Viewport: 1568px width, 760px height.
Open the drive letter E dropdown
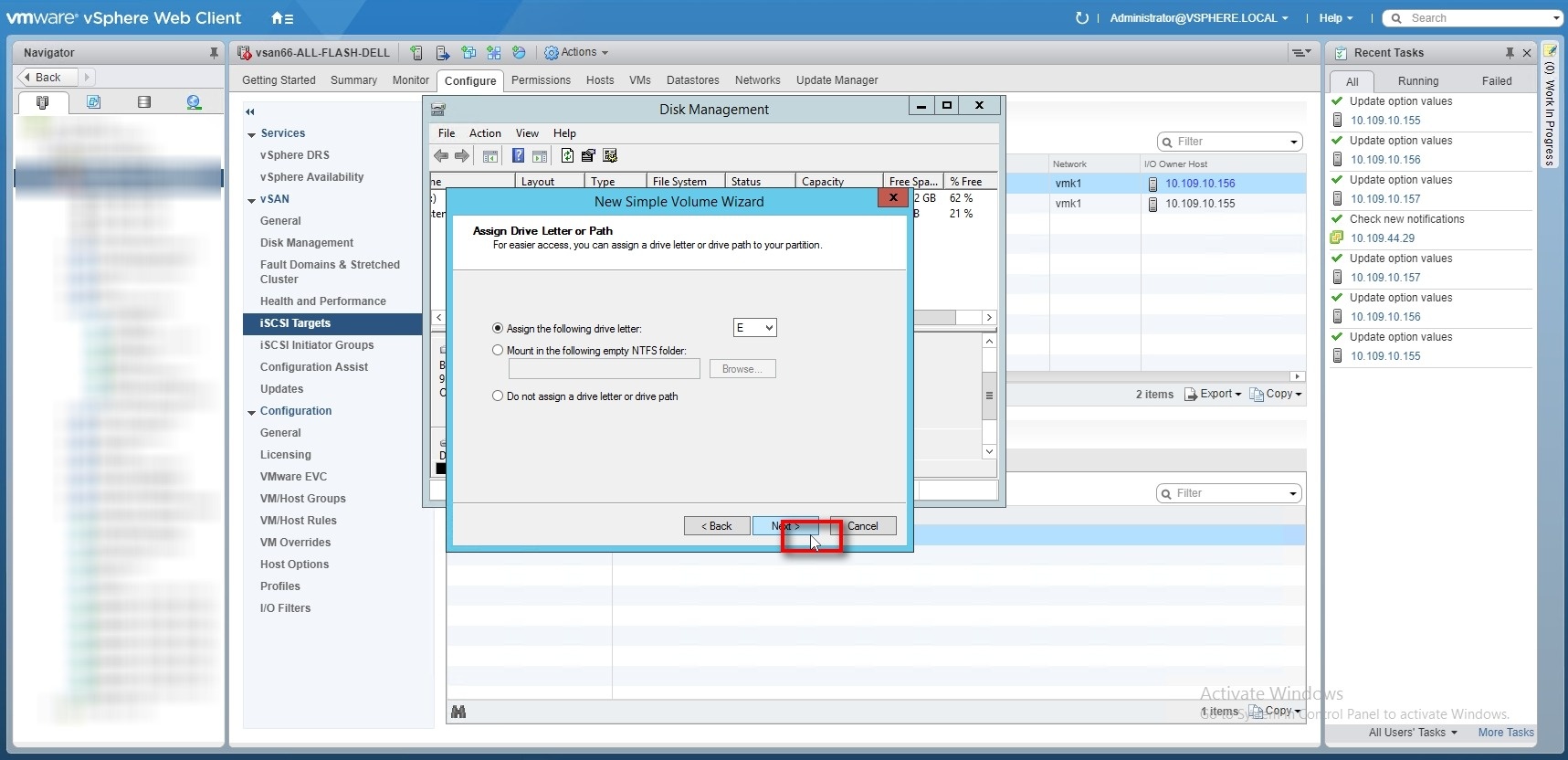[x=754, y=328]
